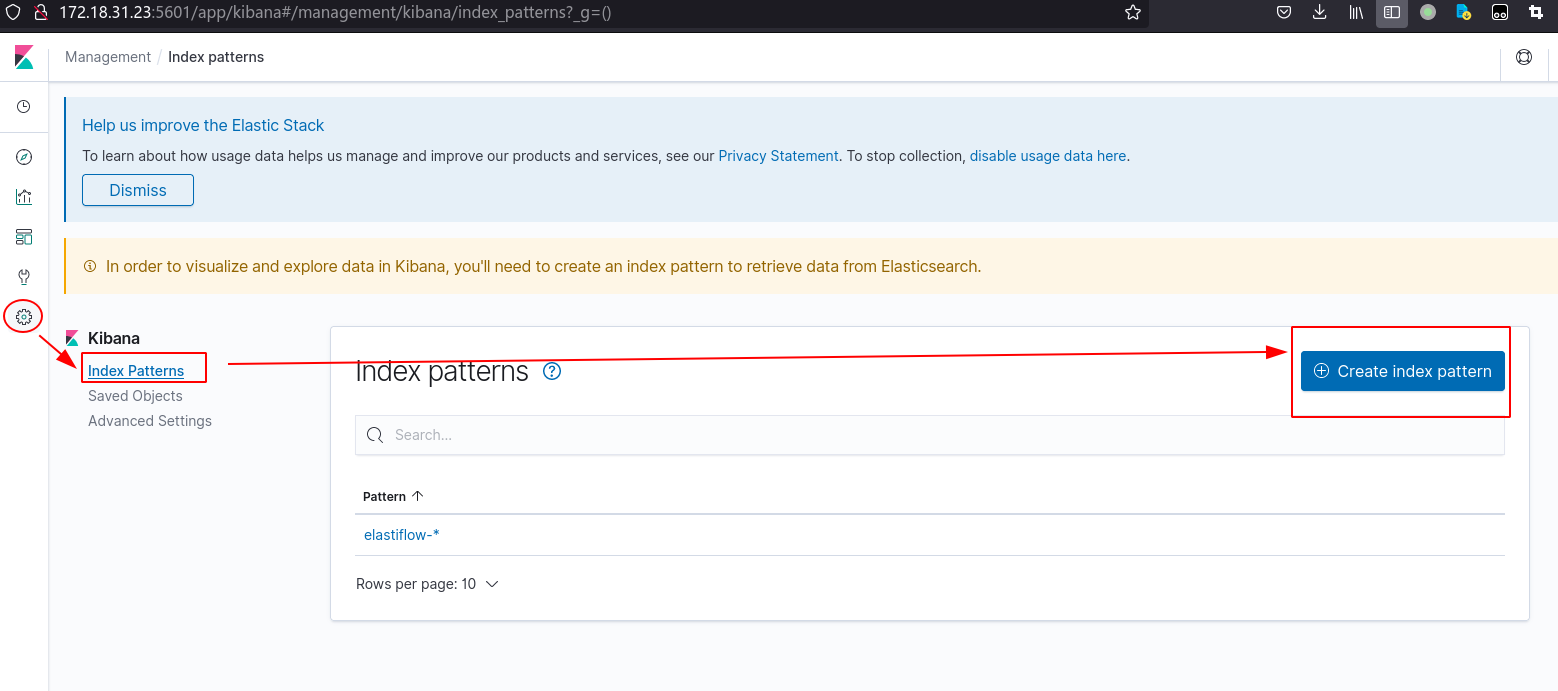Click the Index patterns page heading
The image size is (1558, 691).
(x=442, y=372)
